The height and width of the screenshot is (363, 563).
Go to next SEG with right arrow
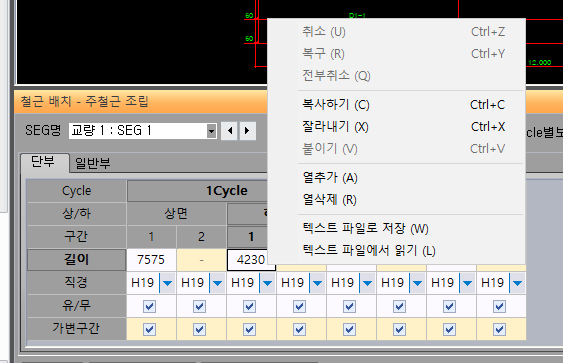(x=247, y=131)
